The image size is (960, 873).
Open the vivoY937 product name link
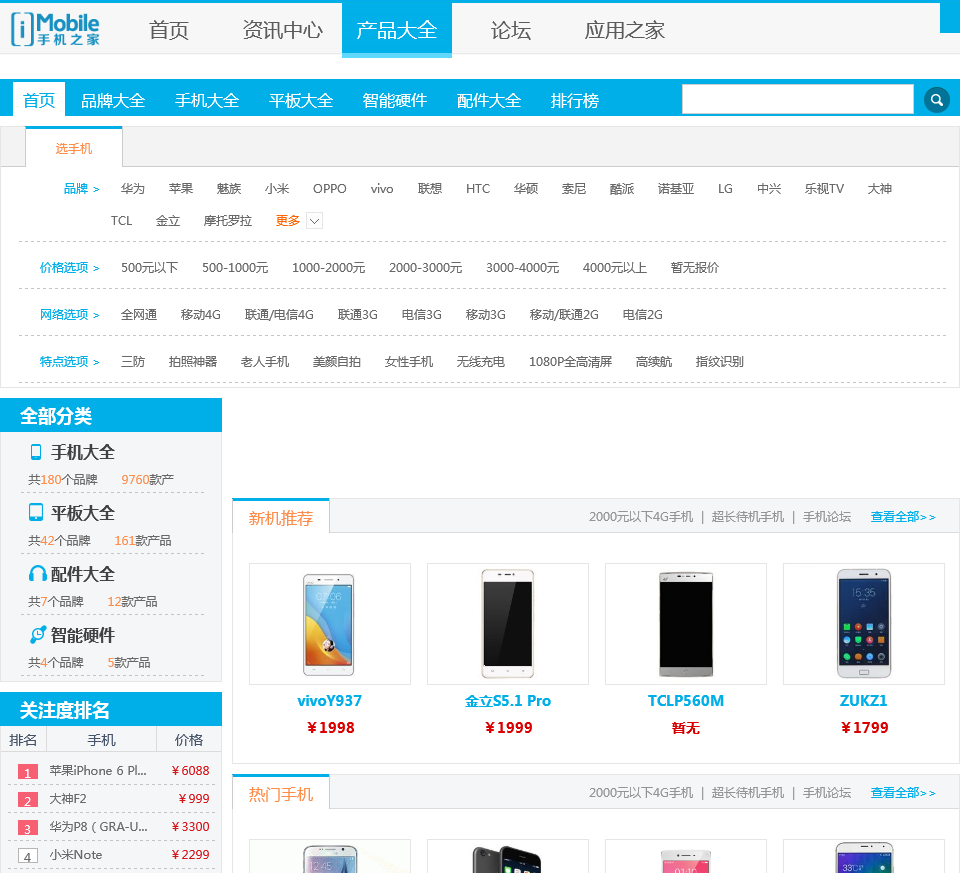click(329, 700)
